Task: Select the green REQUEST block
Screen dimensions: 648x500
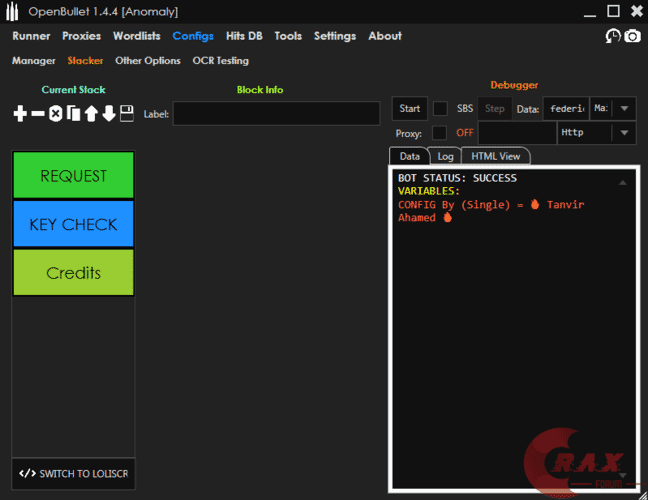Action: 74,175
